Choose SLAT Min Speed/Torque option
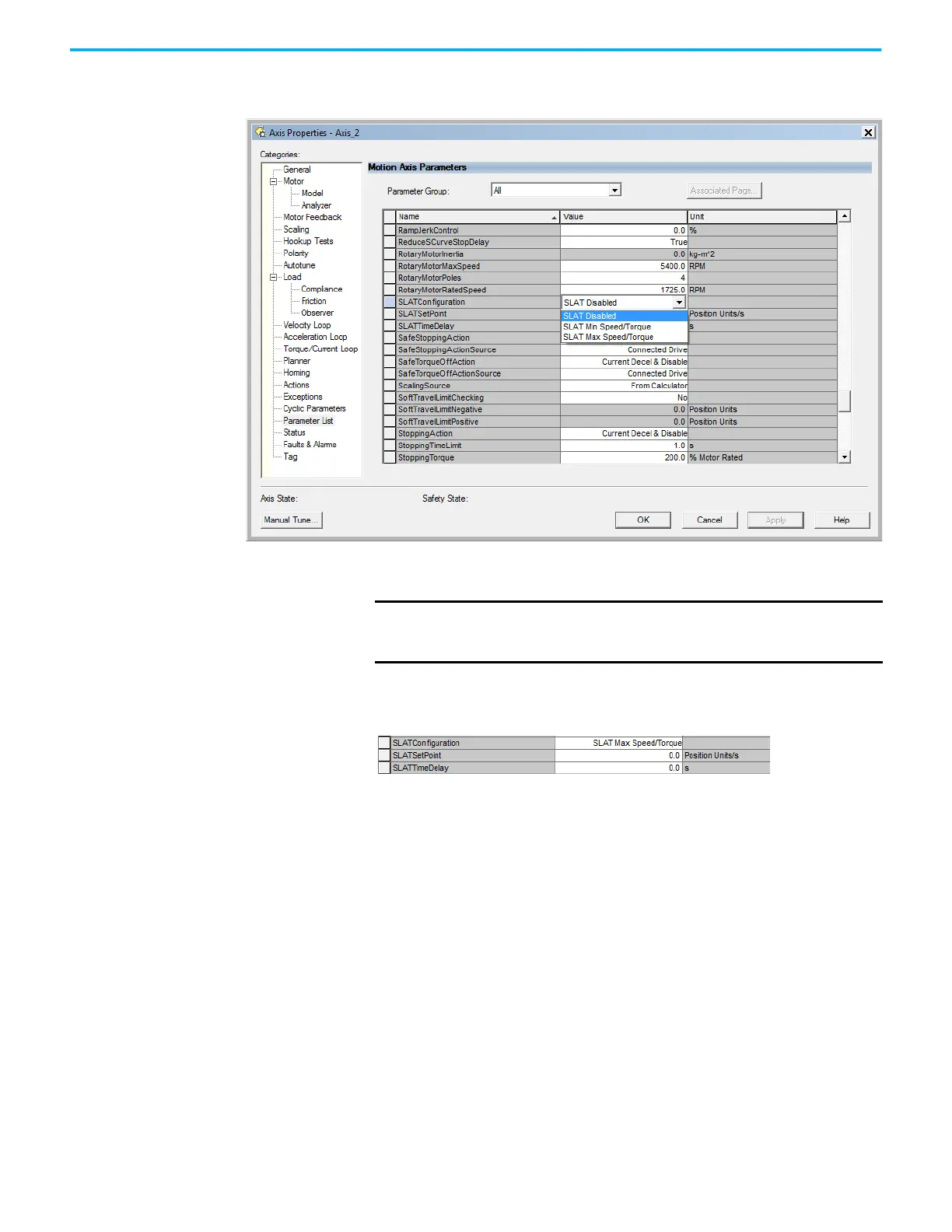This screenshot has width=952, height=1232. click(624, 327)
